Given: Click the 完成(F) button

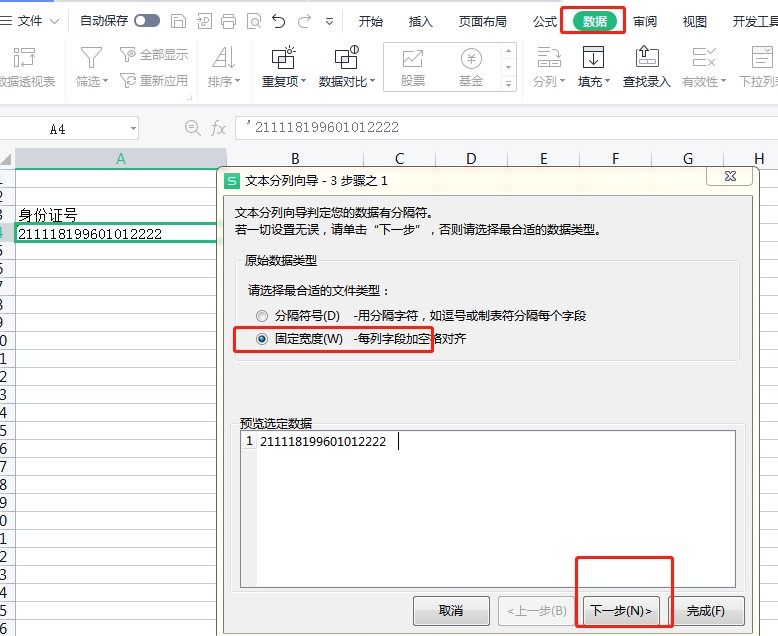Looking at the screenshot, I should pyautogui.click(x=706, y=611).
